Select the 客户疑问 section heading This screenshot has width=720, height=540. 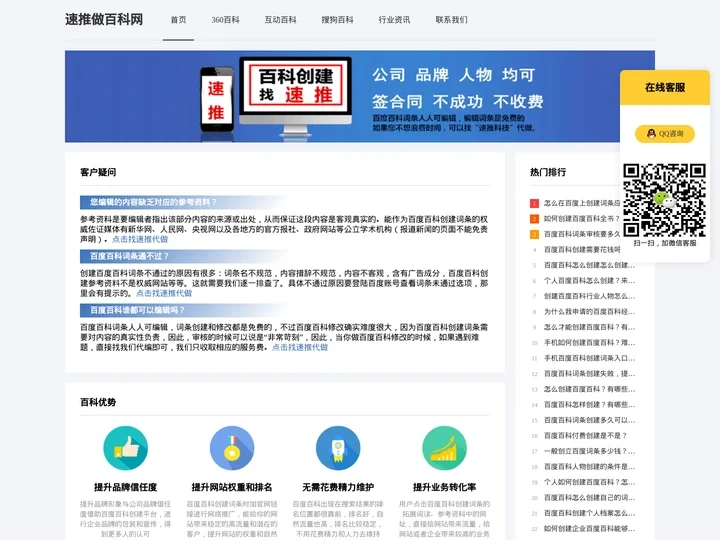click(98, 172)
